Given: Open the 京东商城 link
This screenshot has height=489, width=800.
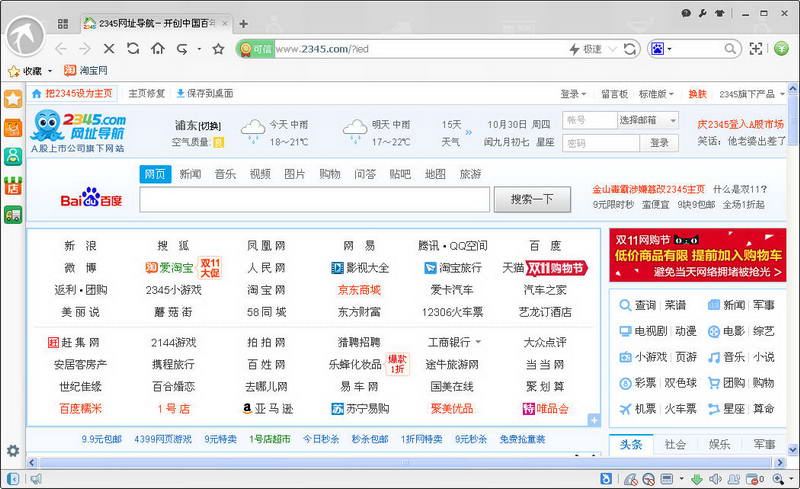Looking at the screenshot, I should (x=359, y=290).
